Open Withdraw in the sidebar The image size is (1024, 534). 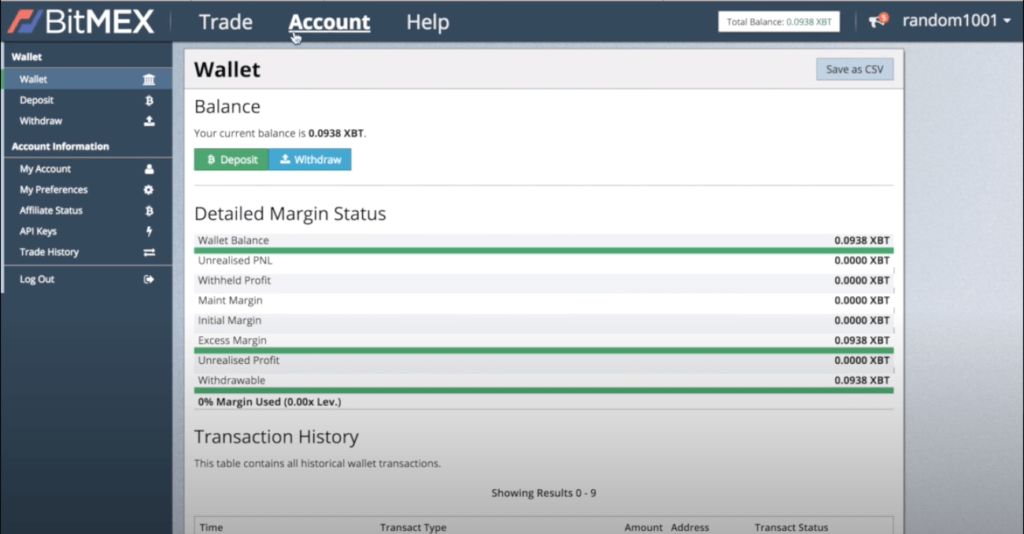point(88,121)
